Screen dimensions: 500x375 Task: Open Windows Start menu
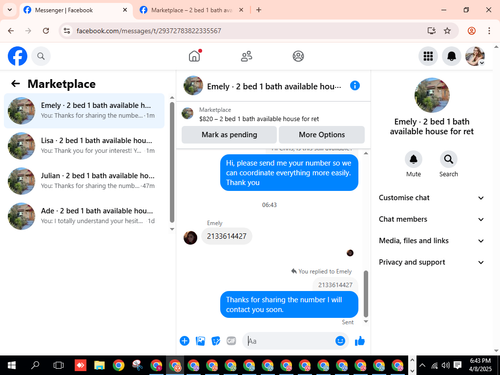pos(12,365)
